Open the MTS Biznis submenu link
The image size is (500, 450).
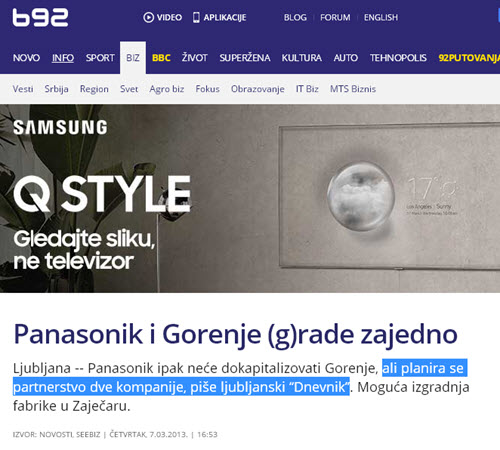pyautogui.click(x=353, y=89)
